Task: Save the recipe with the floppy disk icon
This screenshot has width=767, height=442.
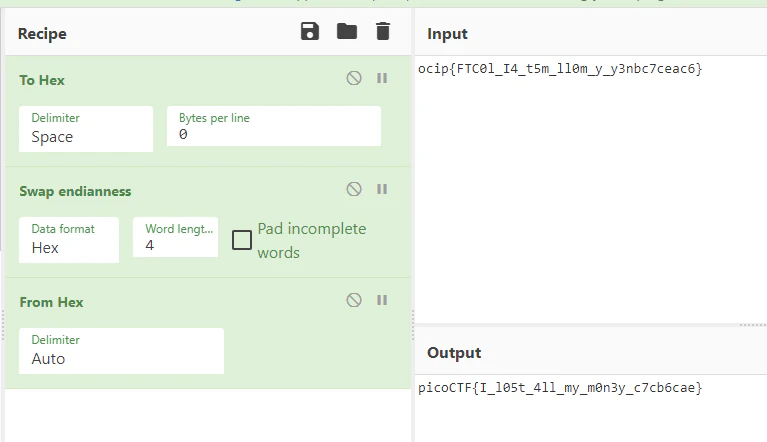Action: pyautogui.click(x=310, y=32)
